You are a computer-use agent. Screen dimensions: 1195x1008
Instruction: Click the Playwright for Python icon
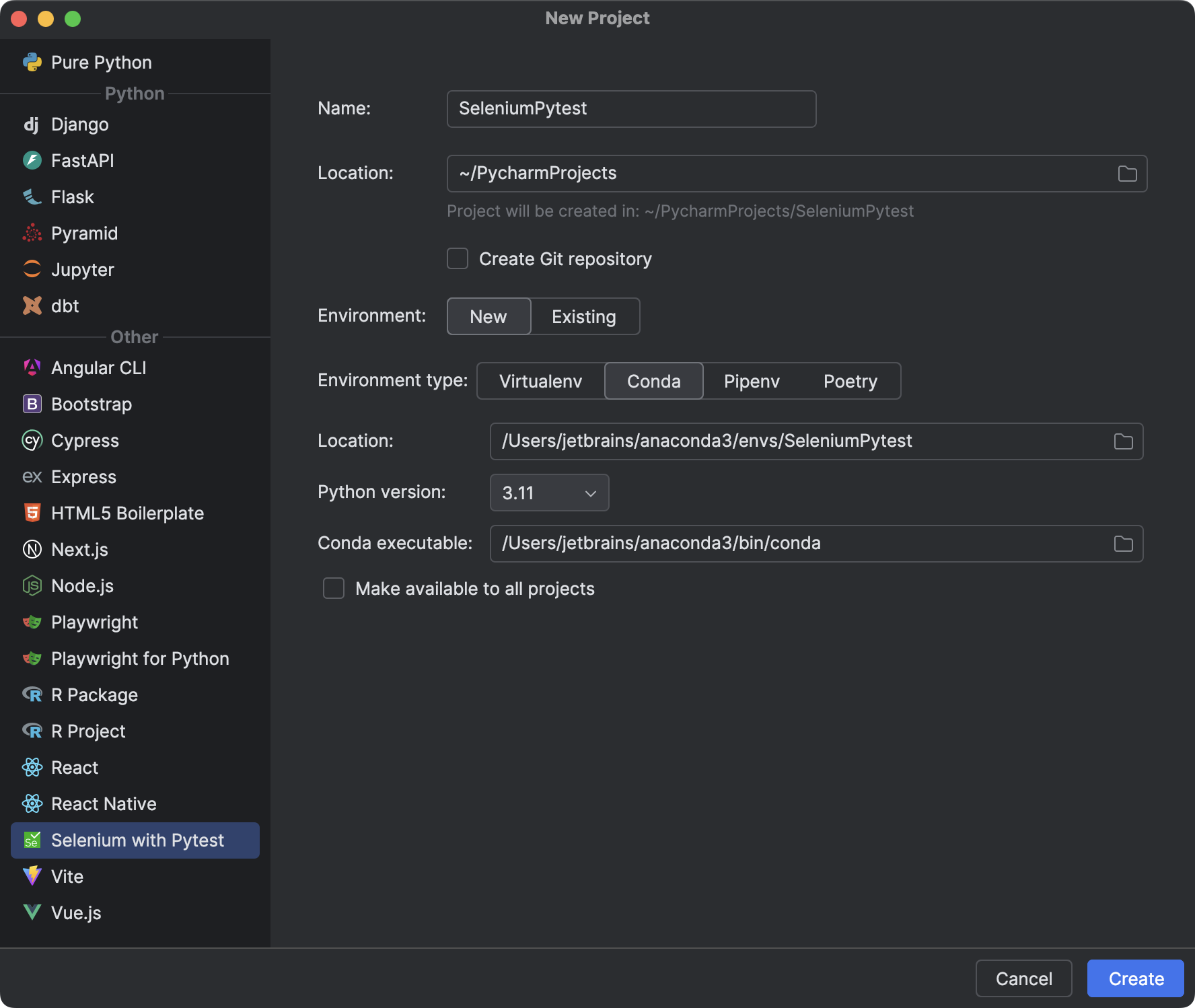tap(32, 658)
